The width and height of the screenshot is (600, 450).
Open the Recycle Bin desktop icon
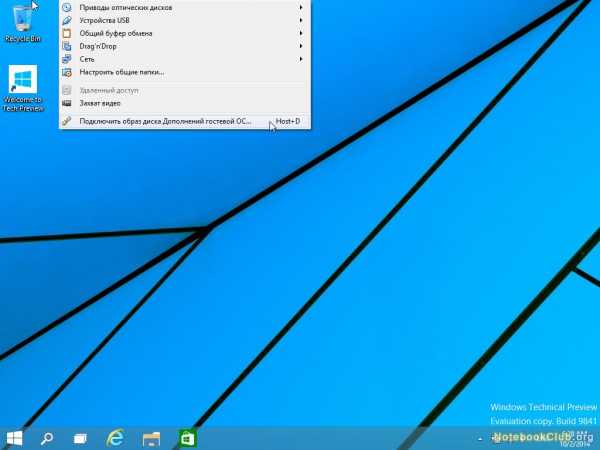tap(22, 22)
